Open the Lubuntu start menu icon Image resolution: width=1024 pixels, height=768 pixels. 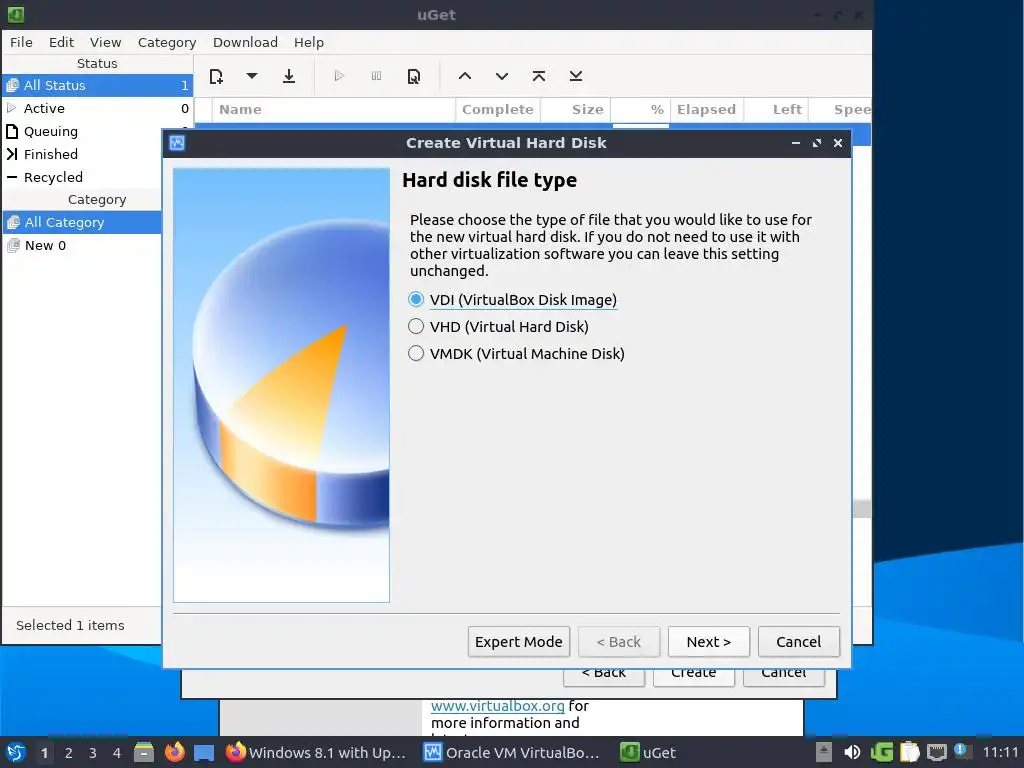[16, 753]
